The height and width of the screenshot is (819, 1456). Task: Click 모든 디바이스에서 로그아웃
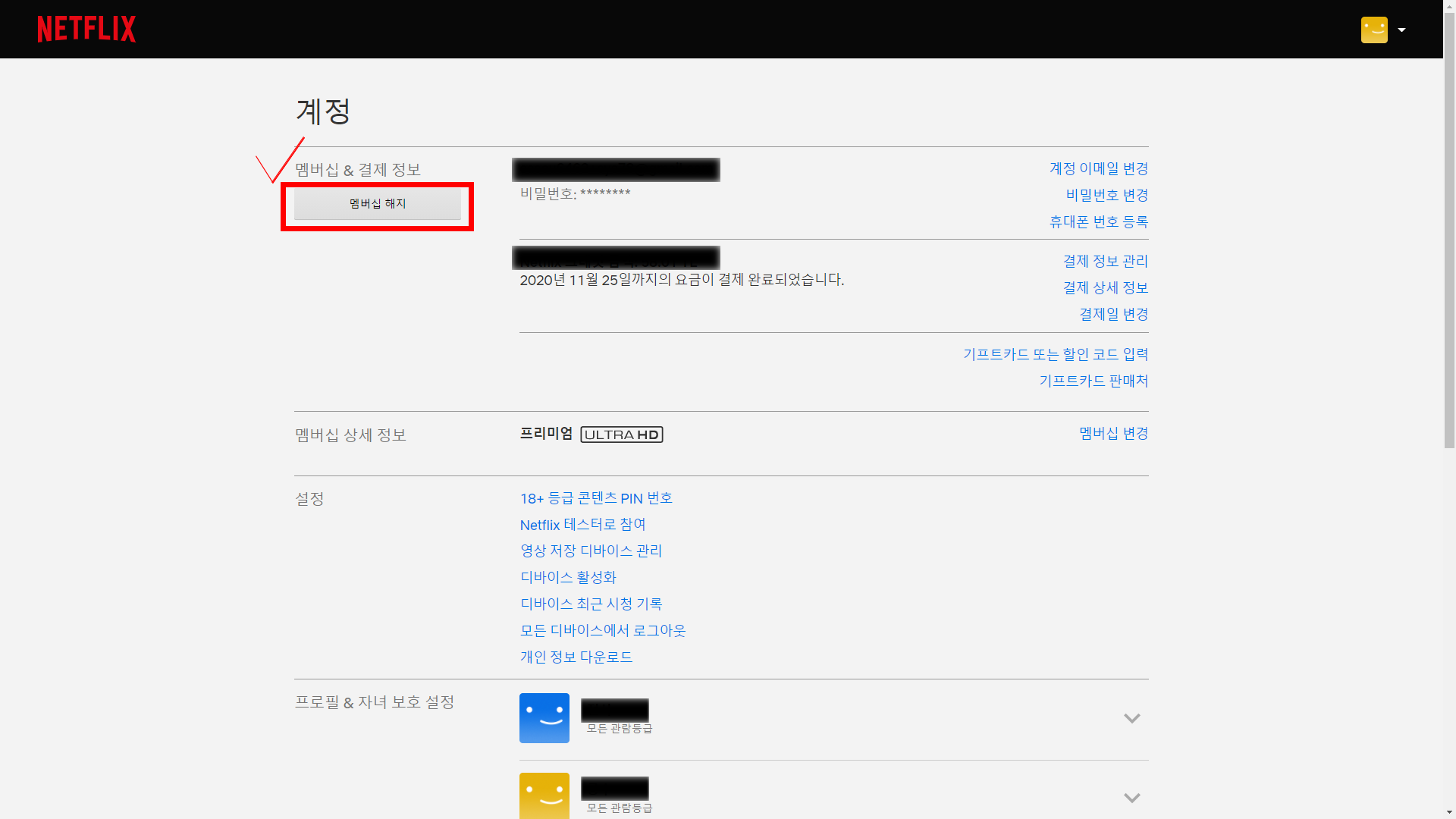[603, 630]
